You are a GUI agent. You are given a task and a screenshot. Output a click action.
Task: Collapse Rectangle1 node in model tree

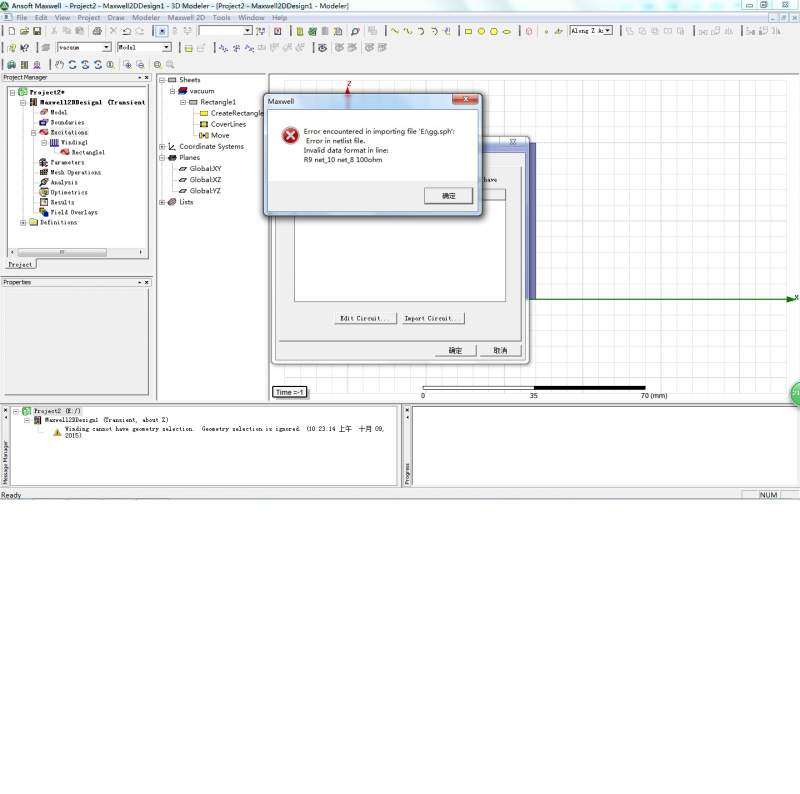pos(183,103)
